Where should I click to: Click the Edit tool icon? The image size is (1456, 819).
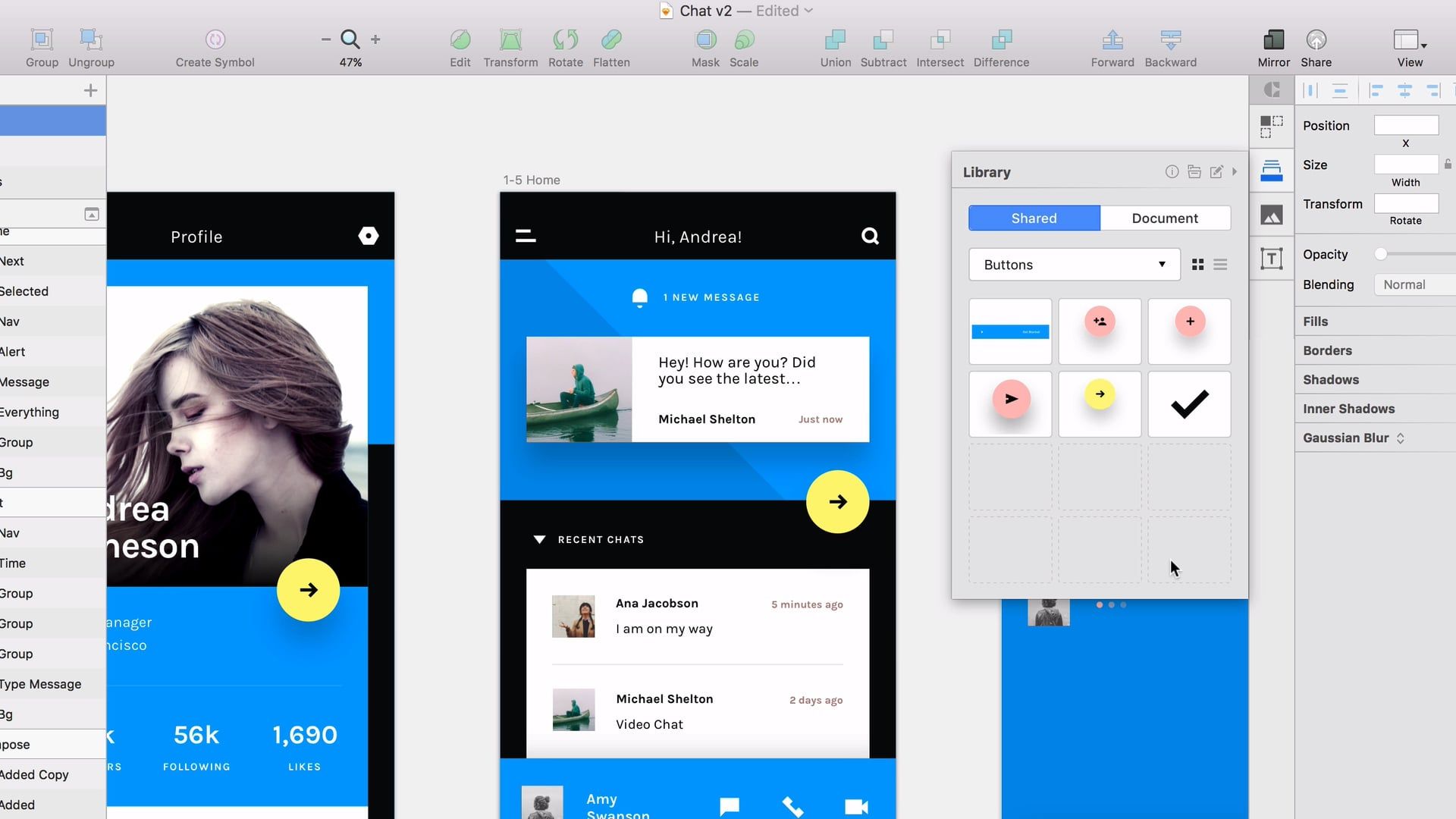click(x=460, y=39)
